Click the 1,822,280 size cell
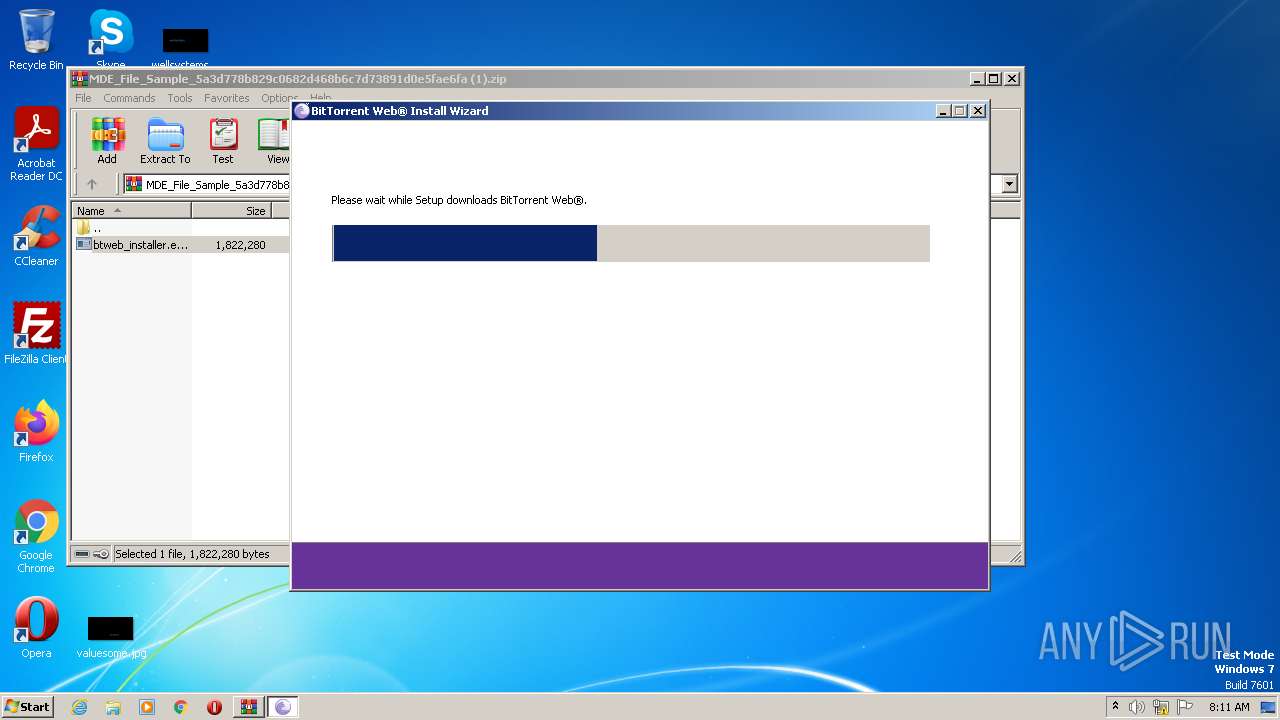 (240, 244)
